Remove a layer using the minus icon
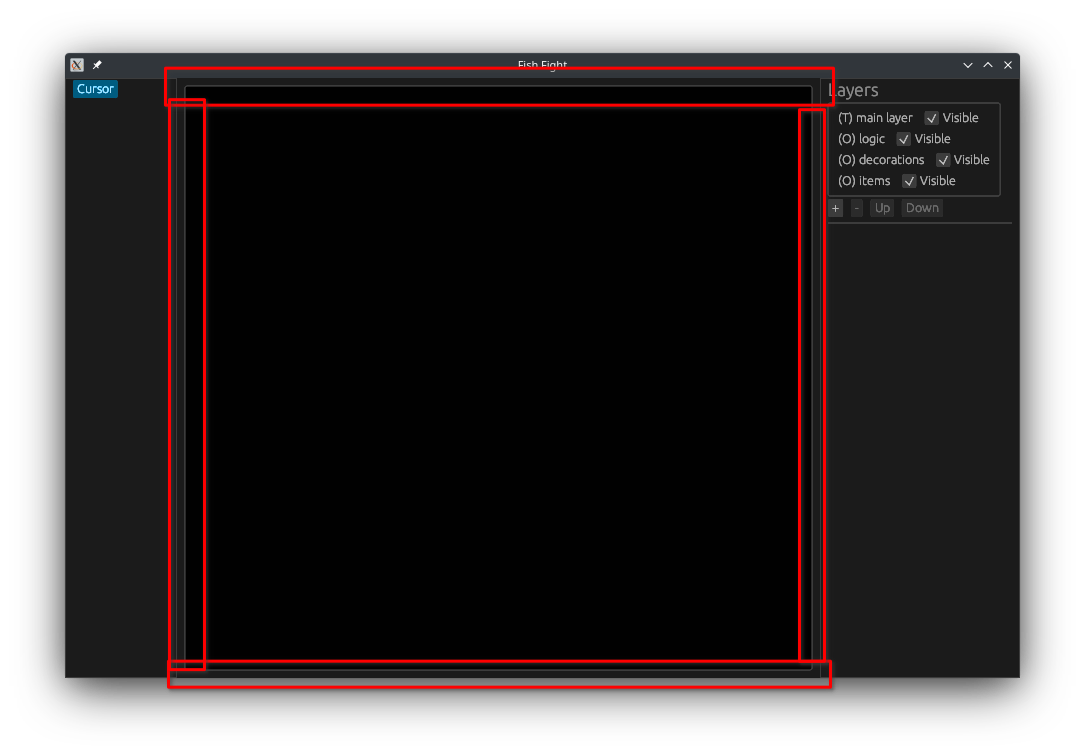Viewport: 1085px width, 755px height. point(856,208)
